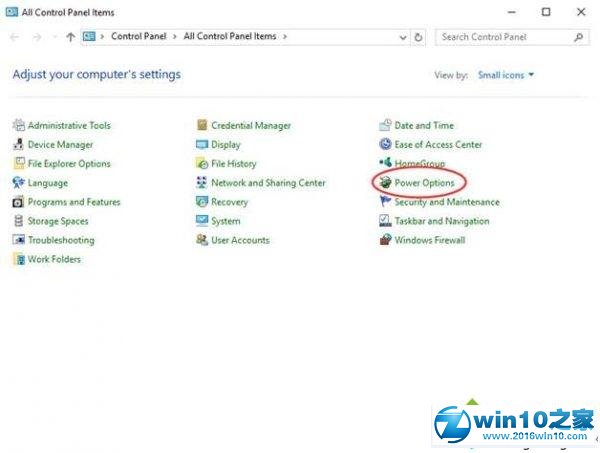This screenshot has height=453, width=600.
Task: Click the Up arrow navigation button
Action: click(70, 37)
